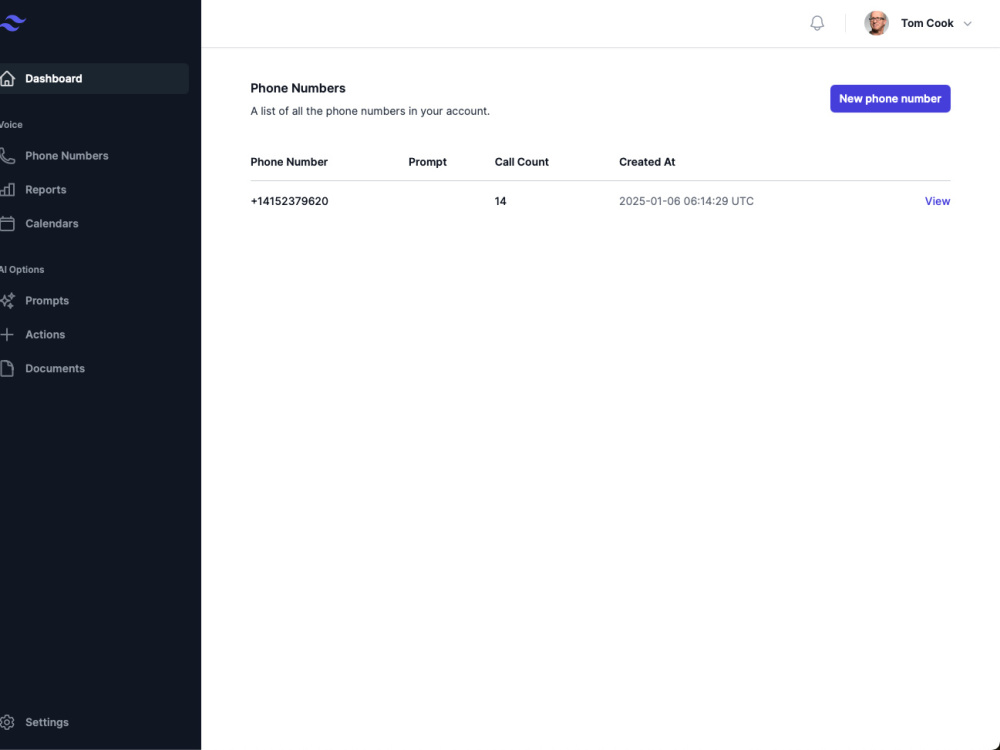This screenshot has height=750, width=1000.
Task: Click the Call Count column header
Action: (521, 162)
